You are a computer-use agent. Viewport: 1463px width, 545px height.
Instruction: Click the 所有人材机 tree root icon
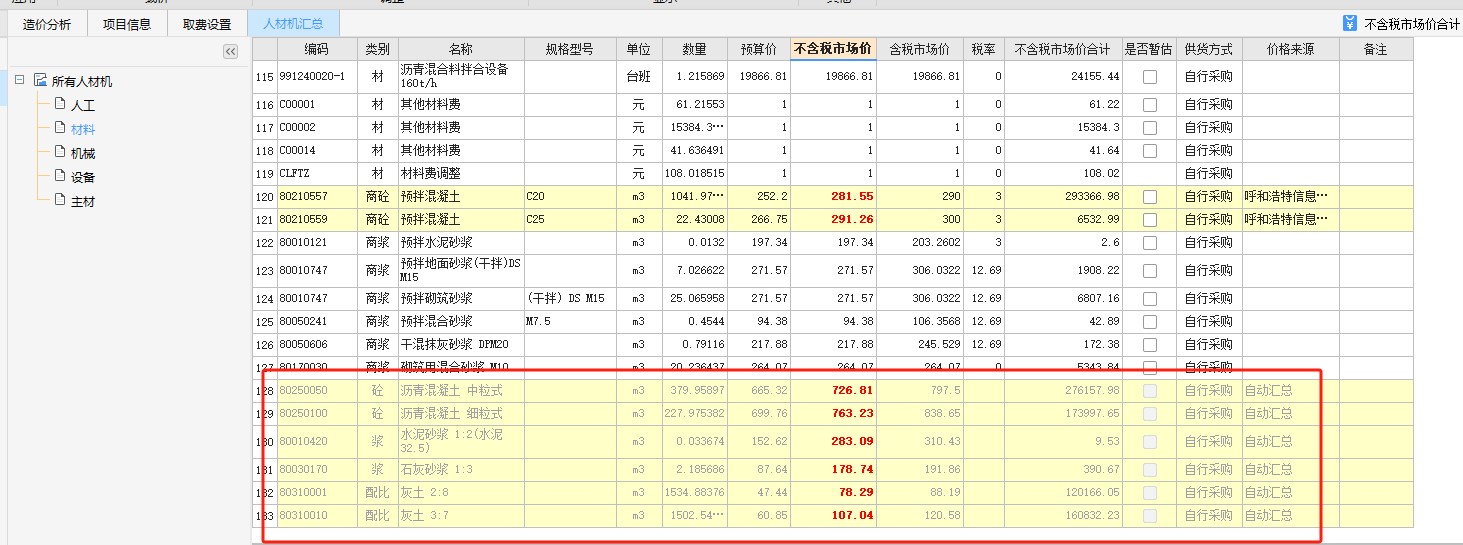coord(40,81)
